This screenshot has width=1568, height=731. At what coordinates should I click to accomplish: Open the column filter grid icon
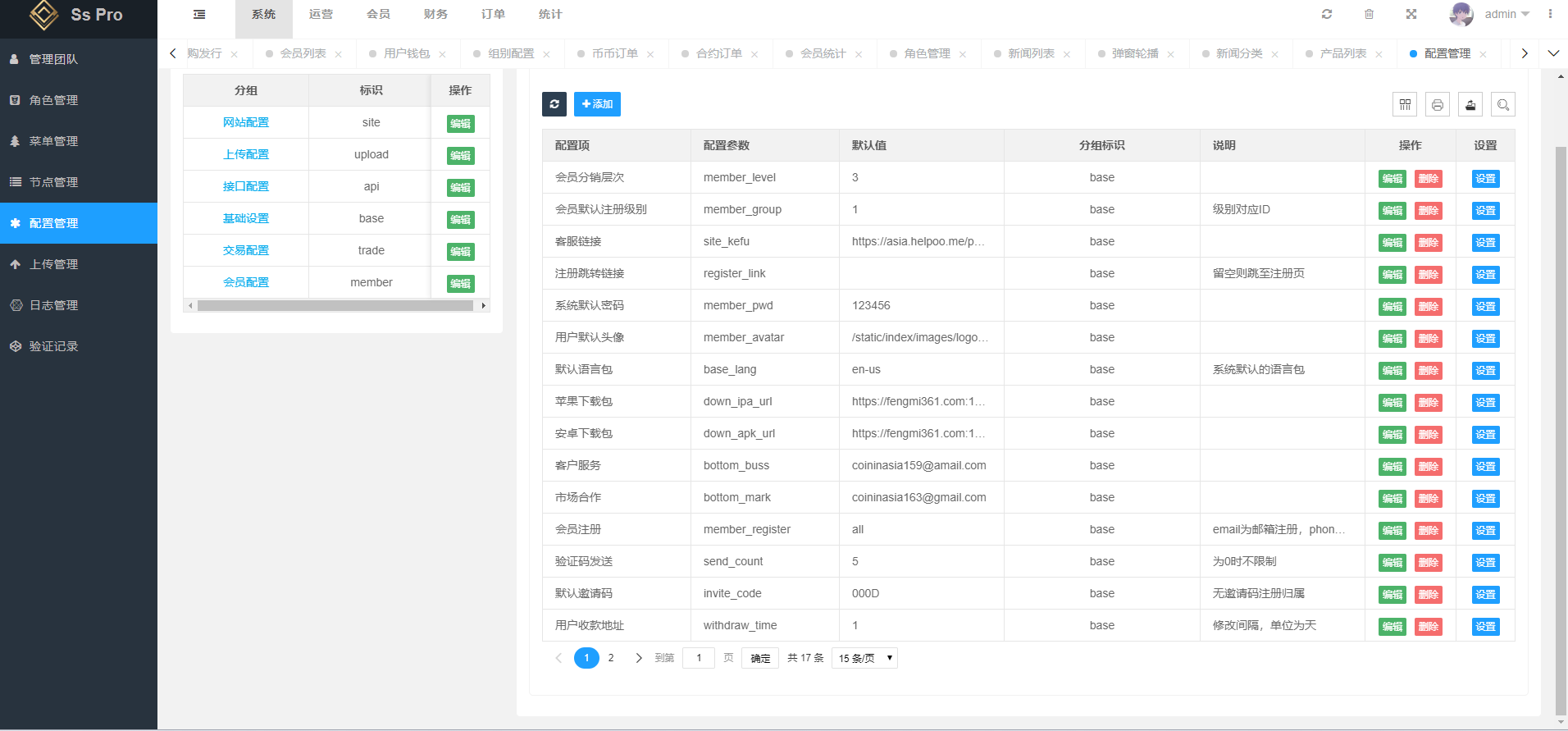tap(1405, 104)
